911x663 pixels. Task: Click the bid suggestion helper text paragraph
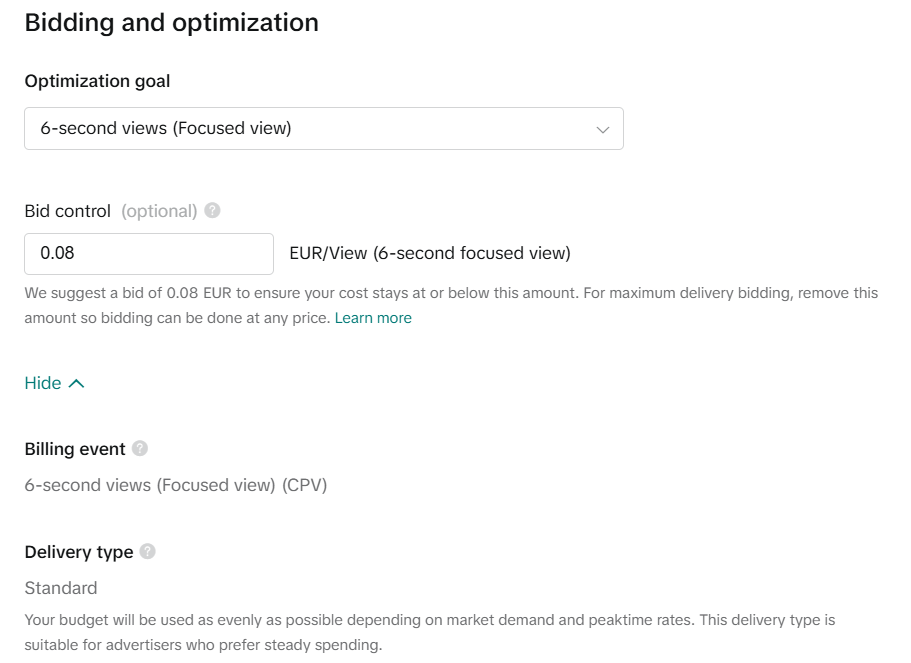click(450, 294)
